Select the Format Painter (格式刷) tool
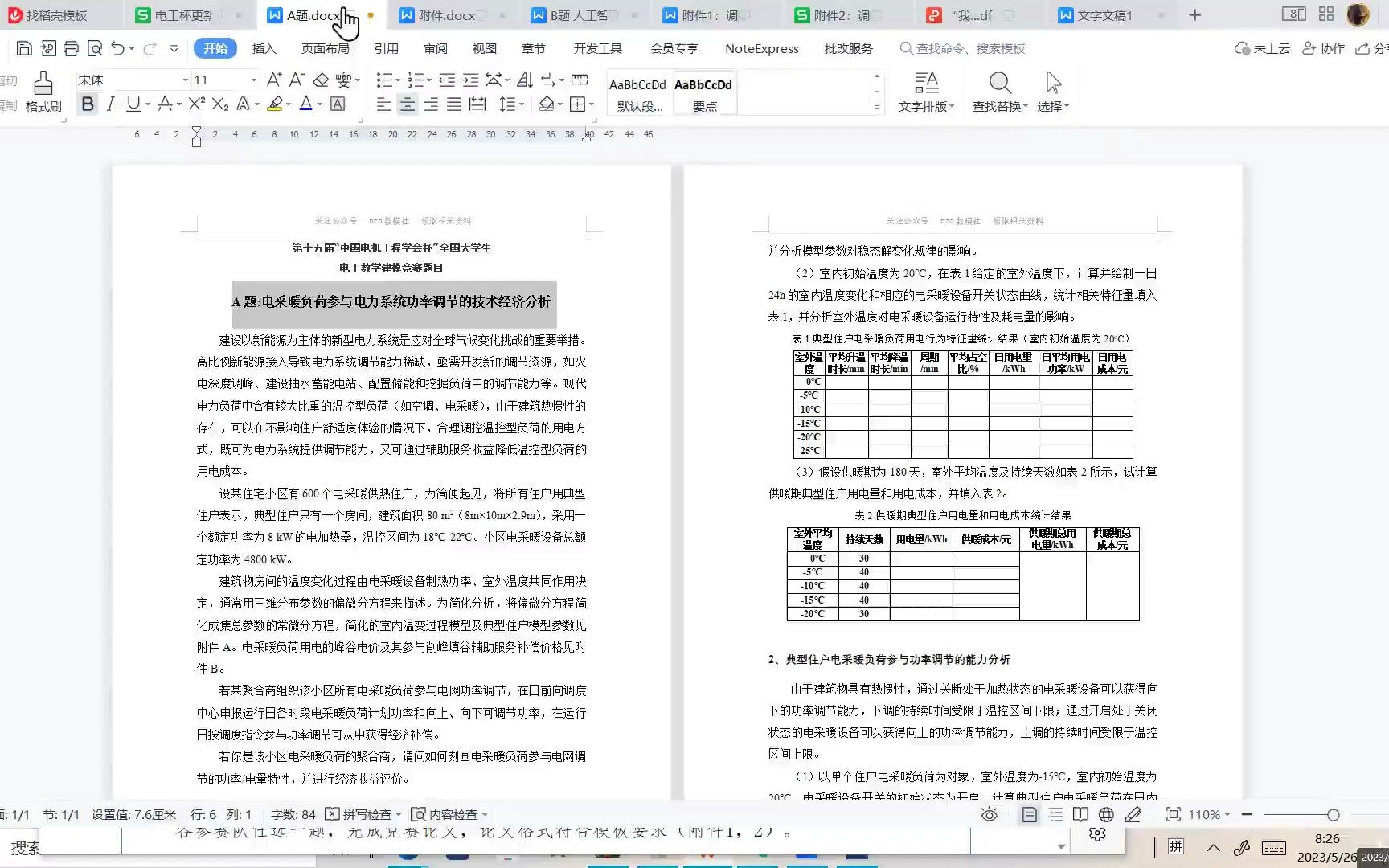The height and width of the screenshot is (868, 1389). pos(43,91)
